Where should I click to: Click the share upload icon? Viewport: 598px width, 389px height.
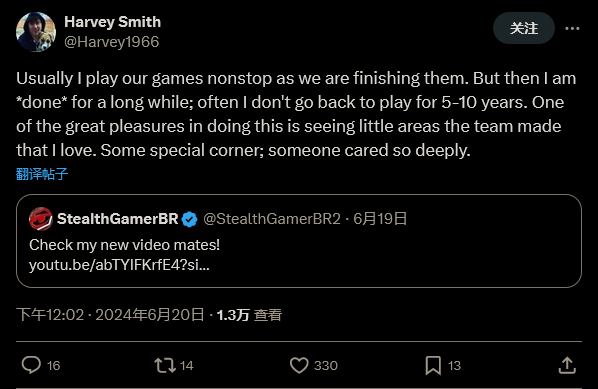(567, 365)
